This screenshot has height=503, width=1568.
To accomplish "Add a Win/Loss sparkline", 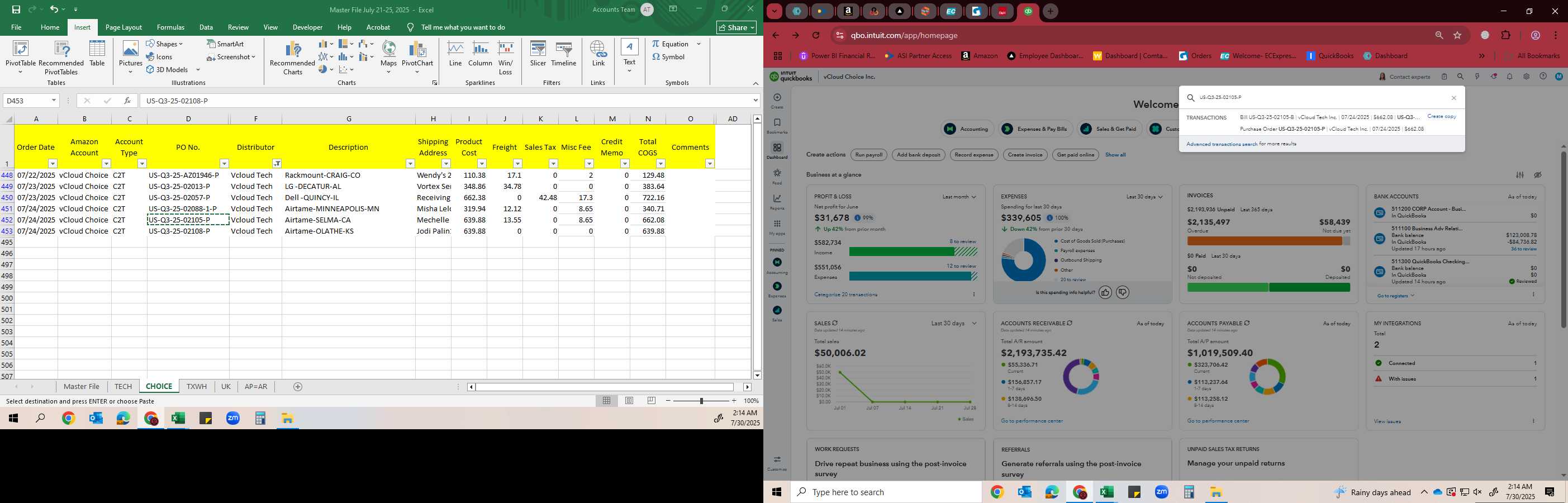I will click(505, 57).
